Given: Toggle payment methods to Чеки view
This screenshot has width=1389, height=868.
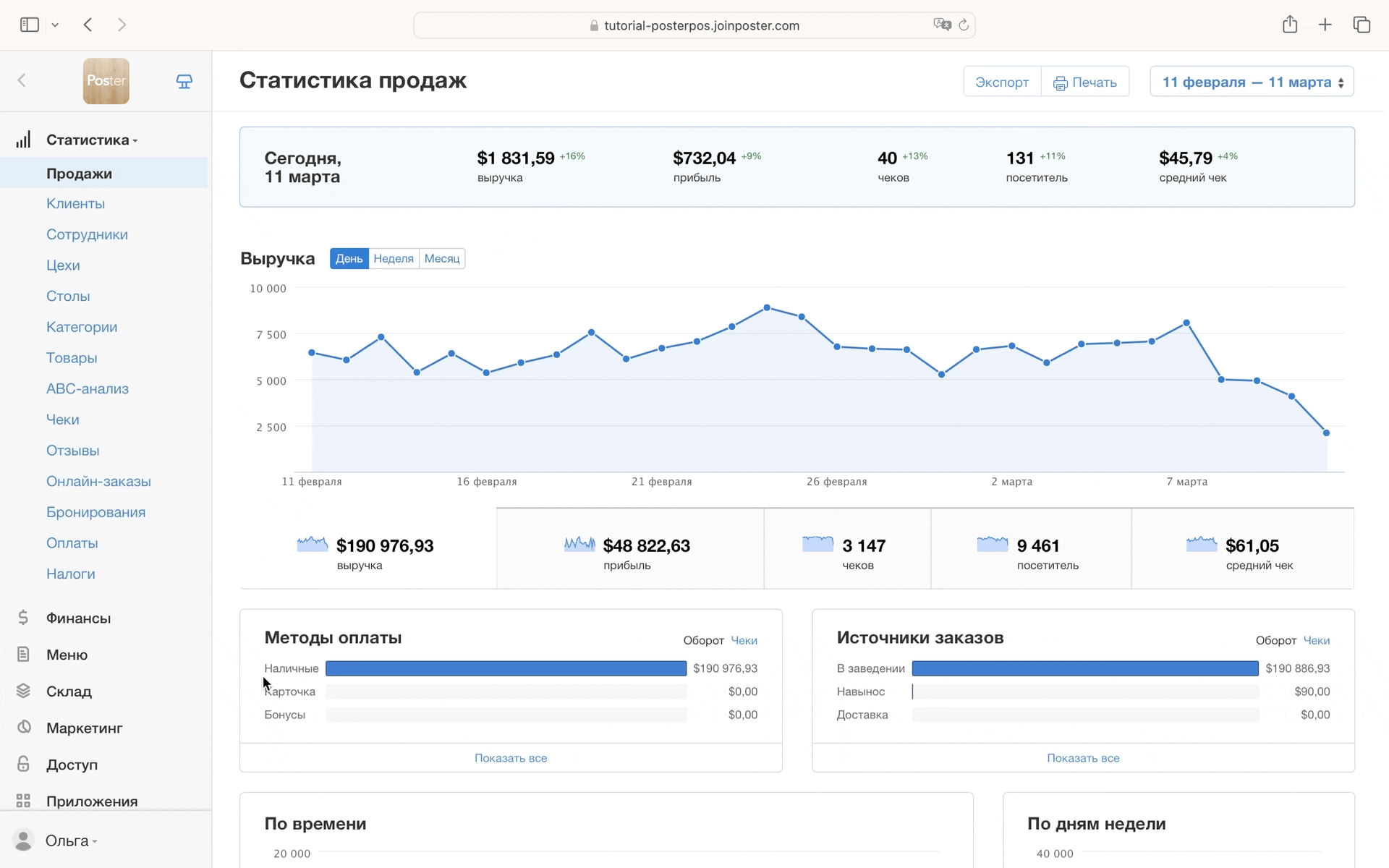Looking at the screenshot, I should [x=744, y=640].
